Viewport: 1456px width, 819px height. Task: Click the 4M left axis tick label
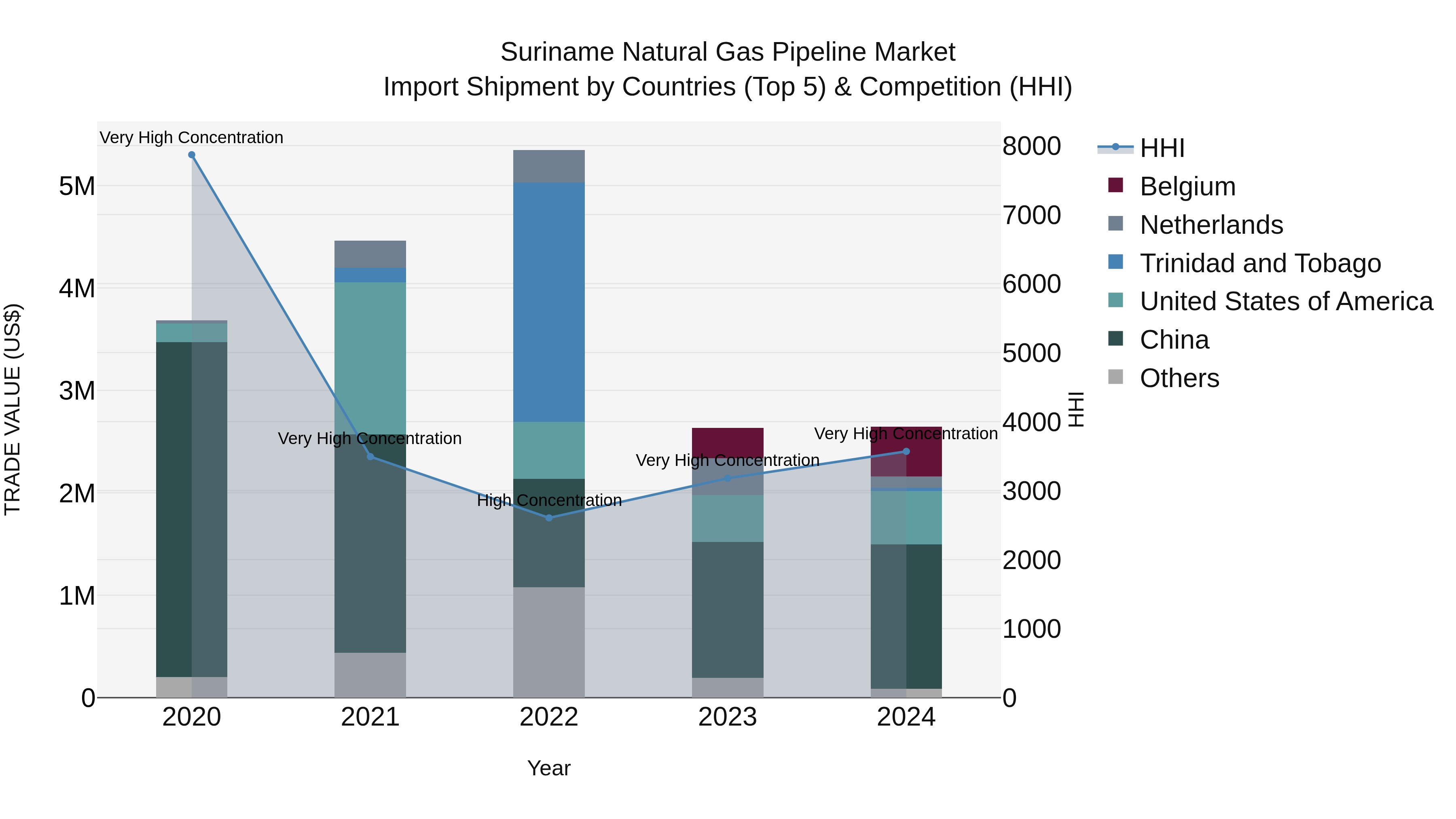(x=77, y=288)
